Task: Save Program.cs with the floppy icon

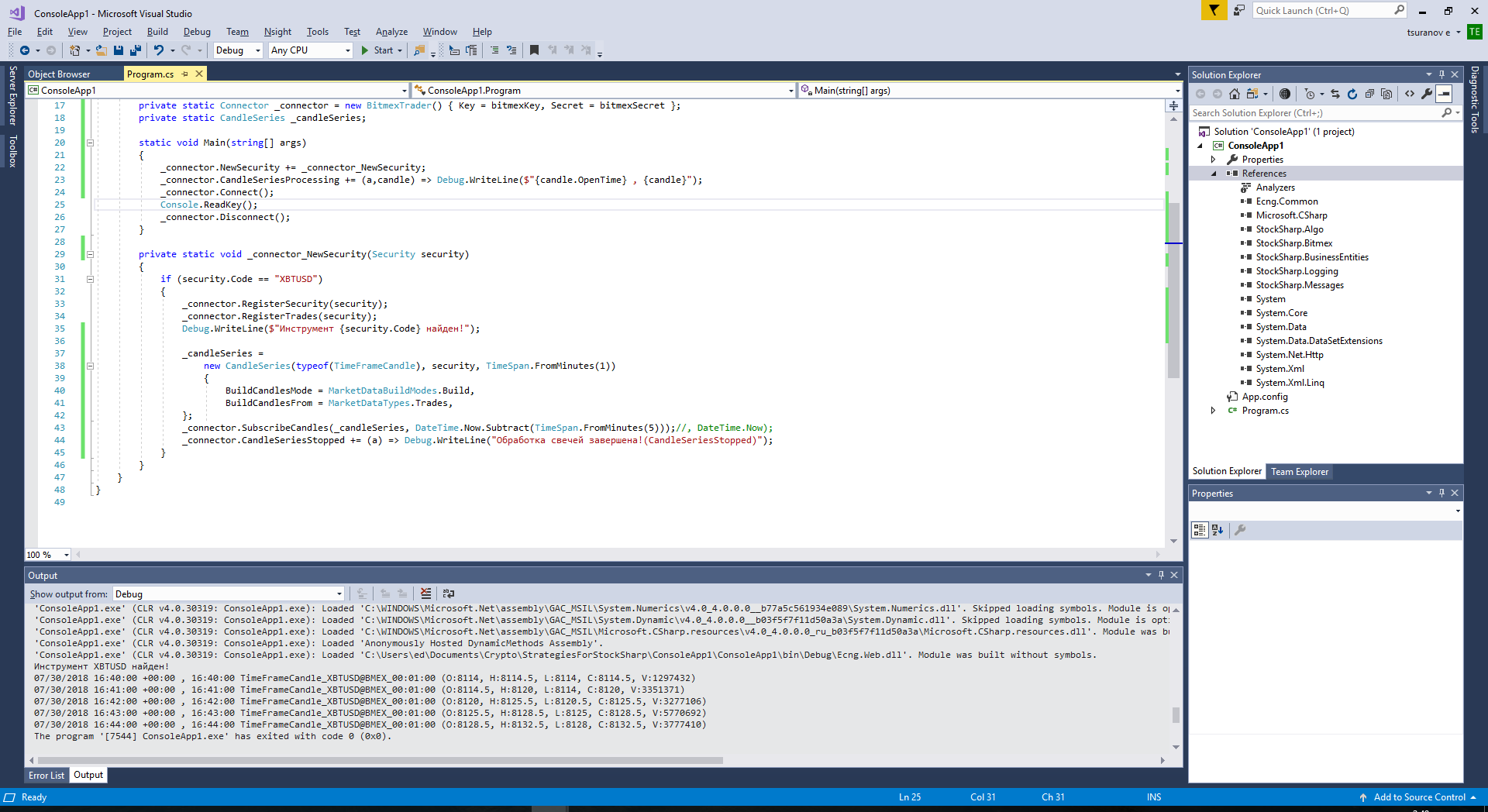Action: 119,50
